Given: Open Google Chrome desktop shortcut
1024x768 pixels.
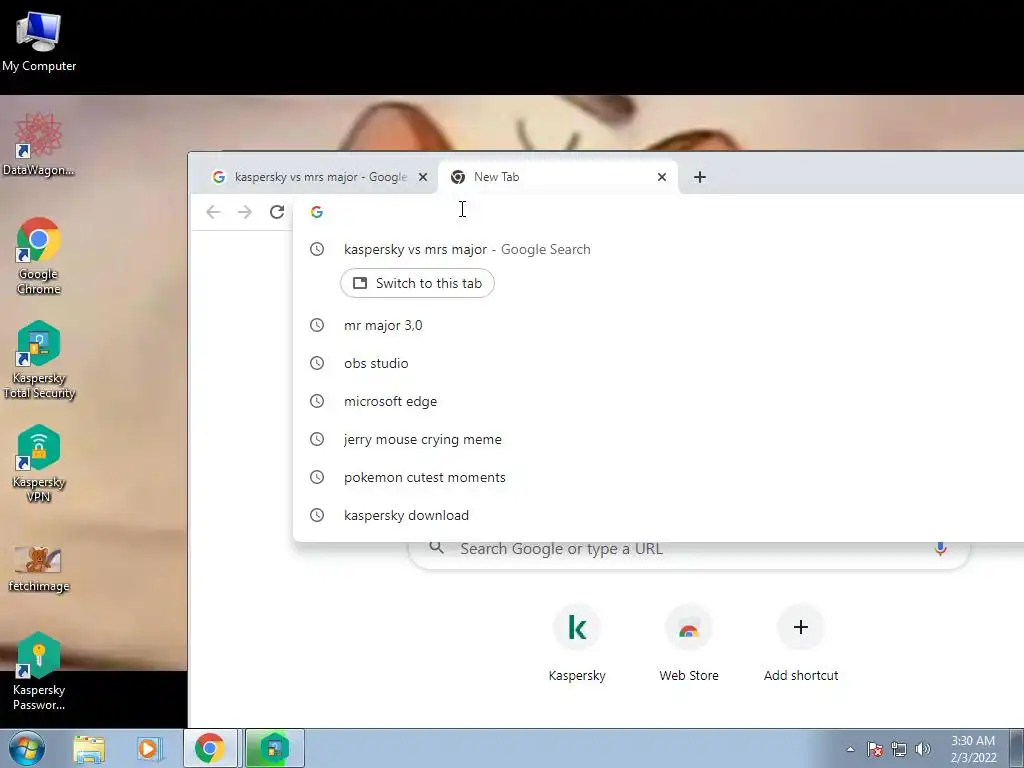Looking at the screenshot, I should coord(39,255).
